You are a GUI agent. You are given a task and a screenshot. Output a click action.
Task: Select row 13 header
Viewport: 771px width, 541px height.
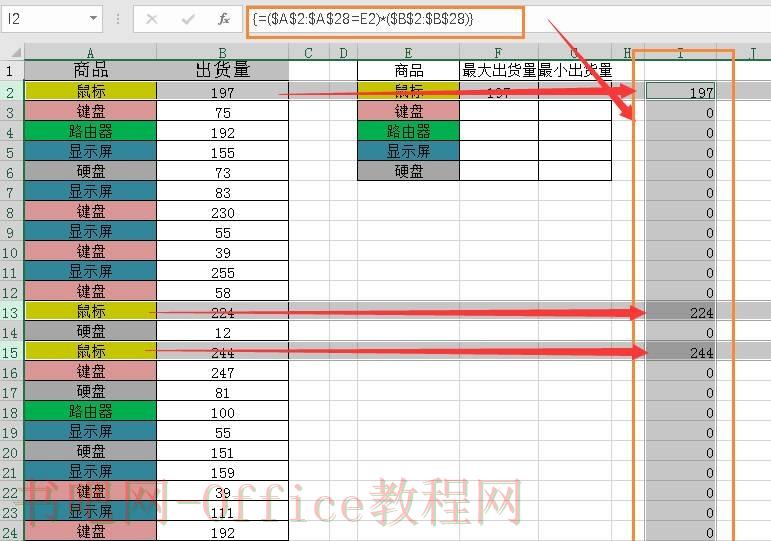[x=12, y=312]
